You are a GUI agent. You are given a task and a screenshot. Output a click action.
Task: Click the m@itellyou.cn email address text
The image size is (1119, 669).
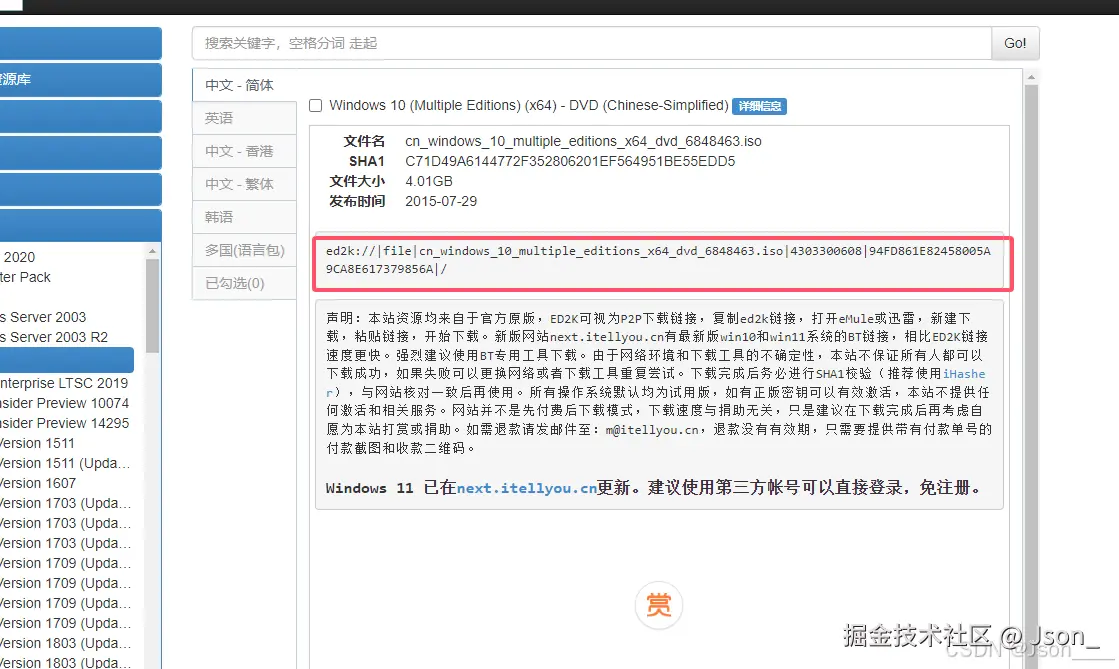pyautogui.click(x=652, y=430)
